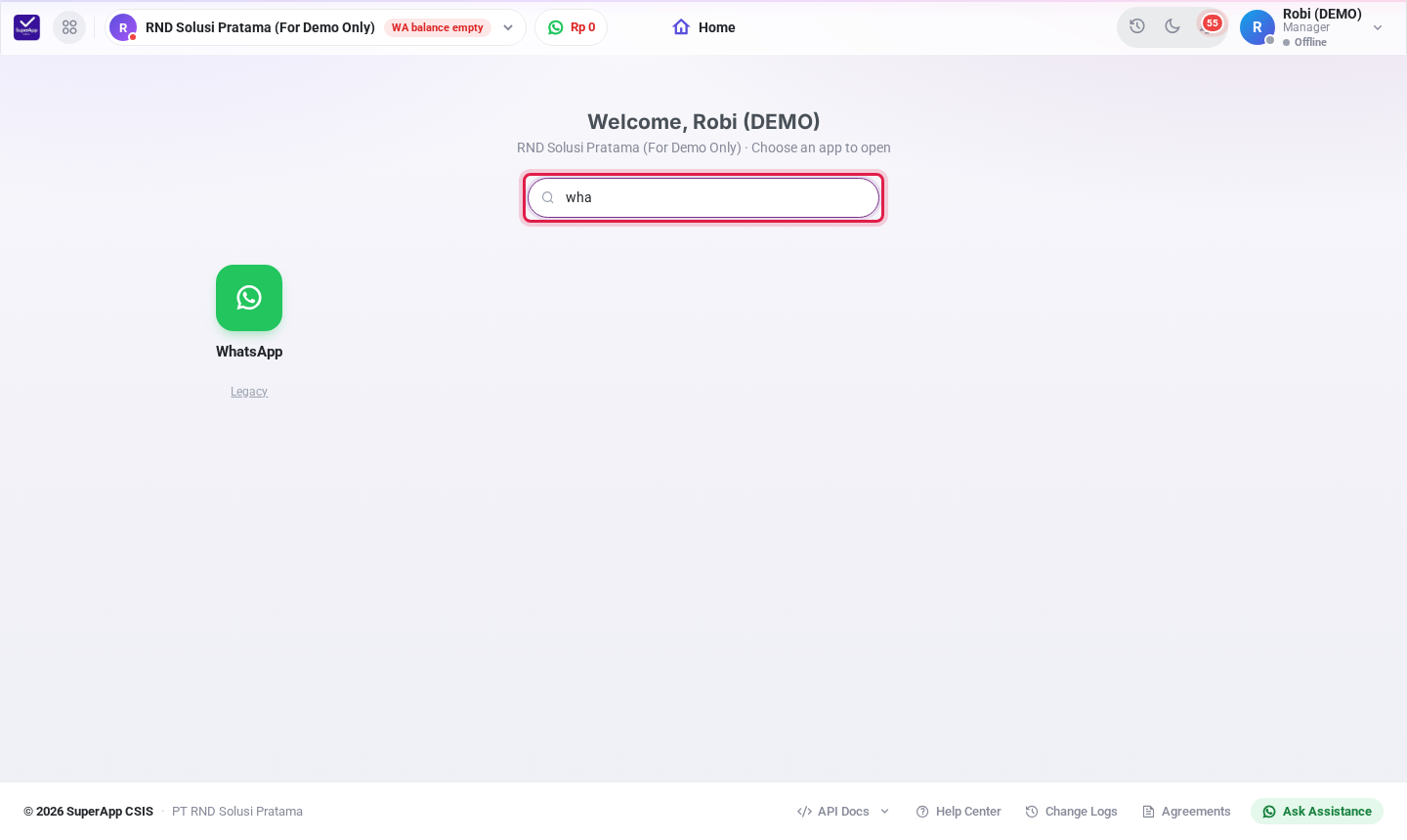Open the Help Center link

click(x=959, y=812)
